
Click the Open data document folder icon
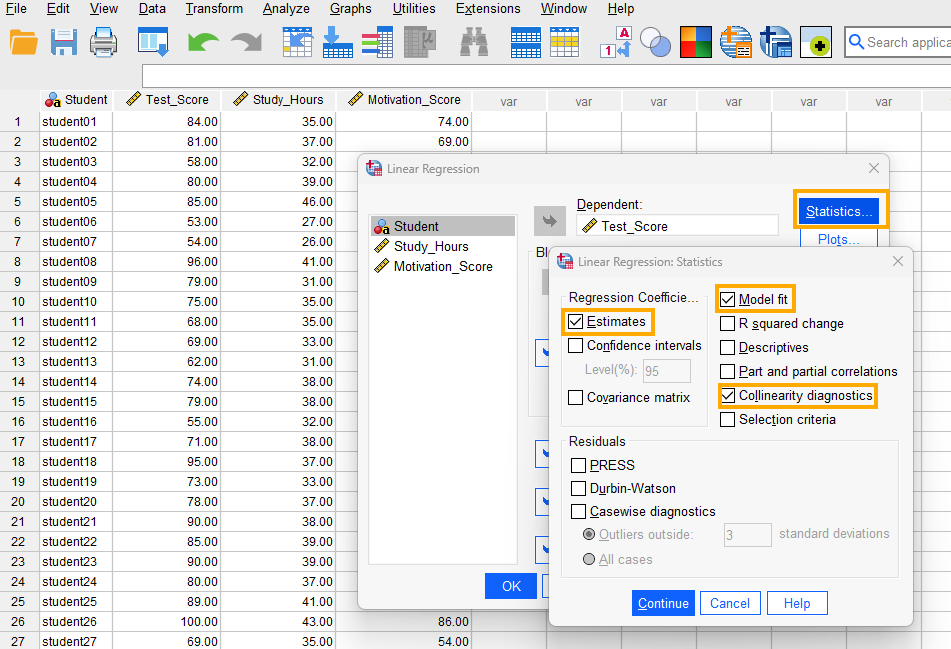23,42
